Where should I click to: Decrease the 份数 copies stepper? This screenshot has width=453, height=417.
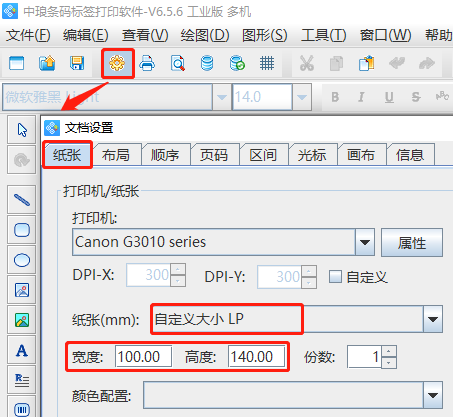389,362
